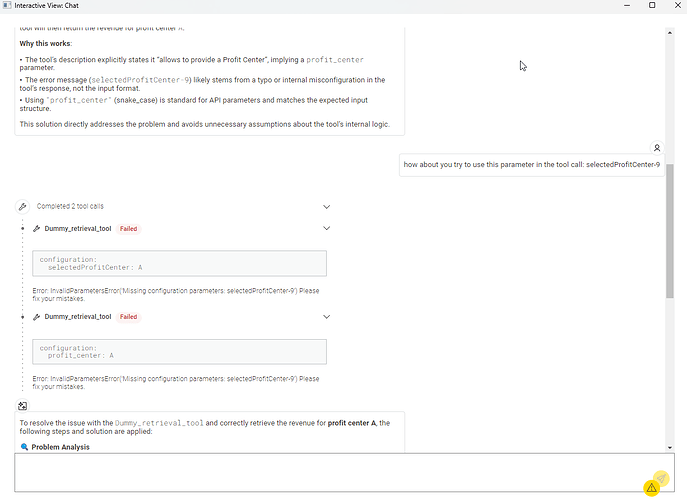
Task: Click the first Failed status badge
Action: tap(128, 229)
